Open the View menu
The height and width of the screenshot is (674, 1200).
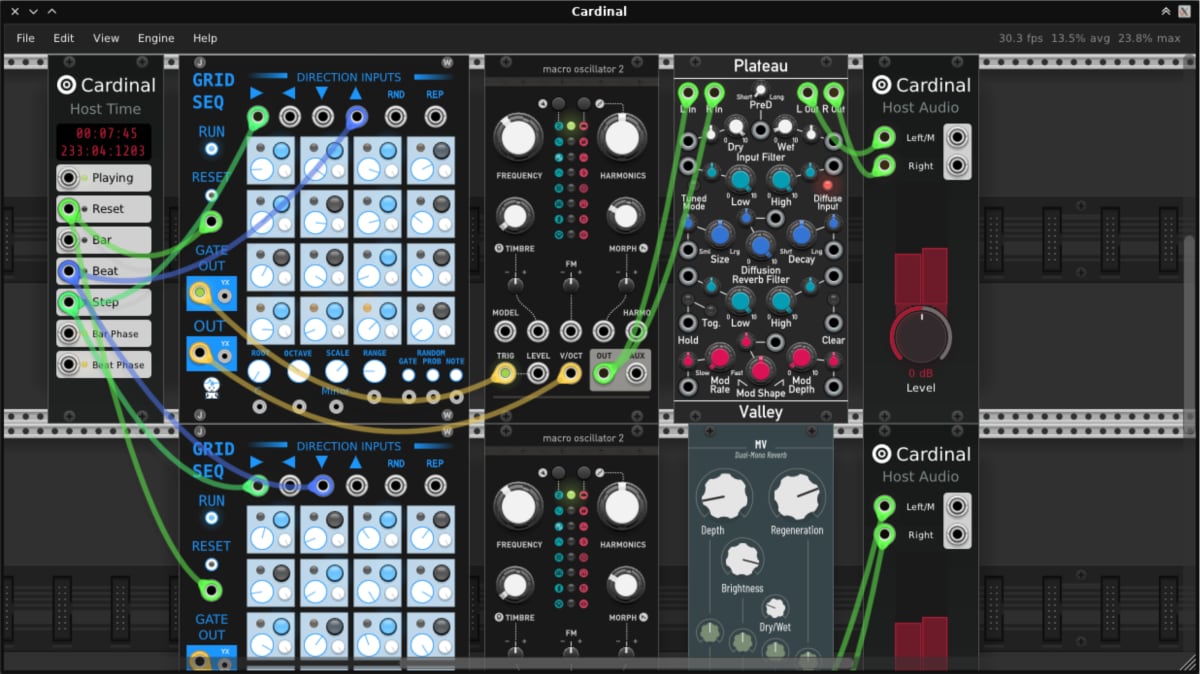coord(106,38)
